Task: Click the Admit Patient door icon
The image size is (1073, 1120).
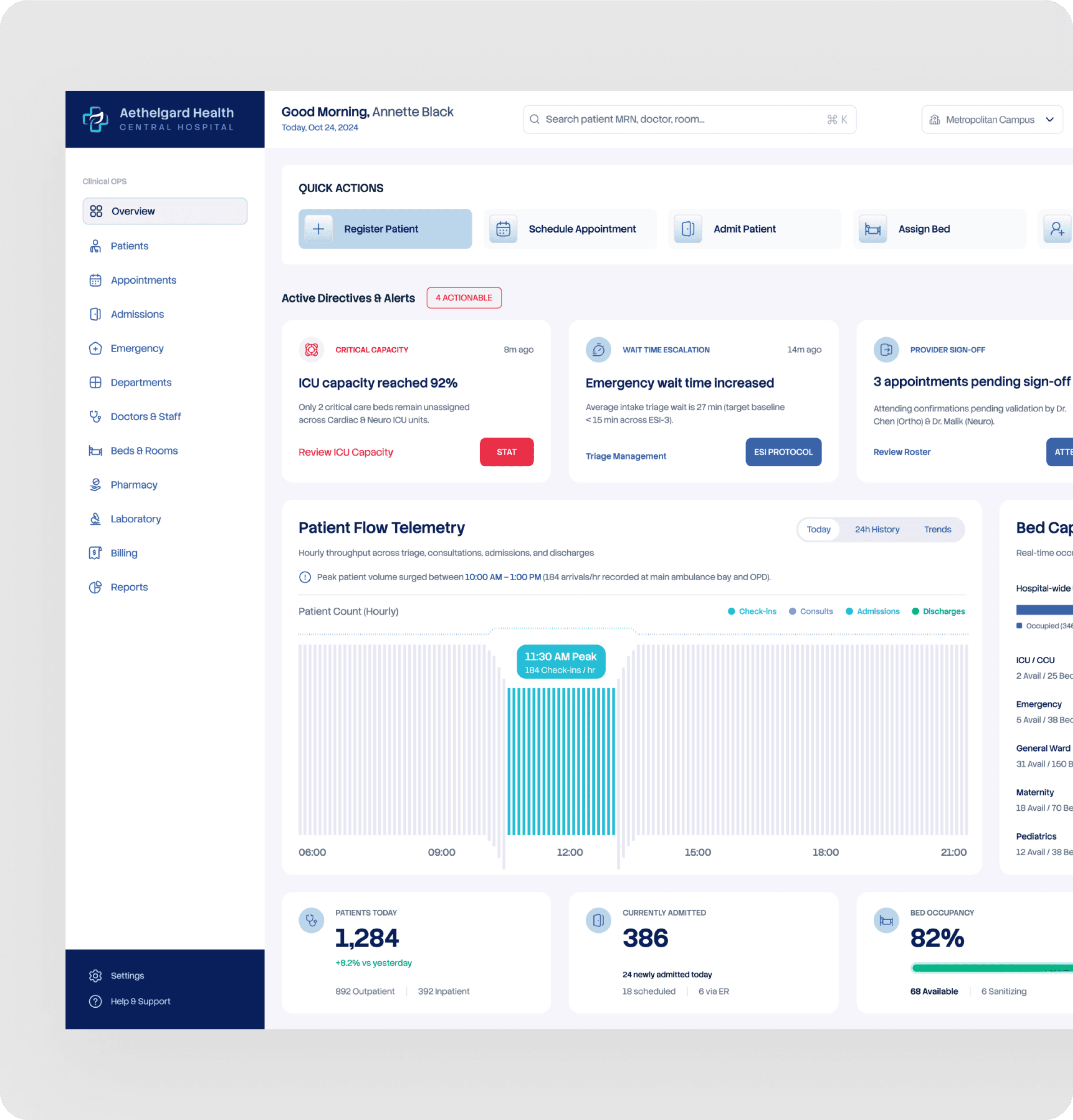Action: coord(688,229)
